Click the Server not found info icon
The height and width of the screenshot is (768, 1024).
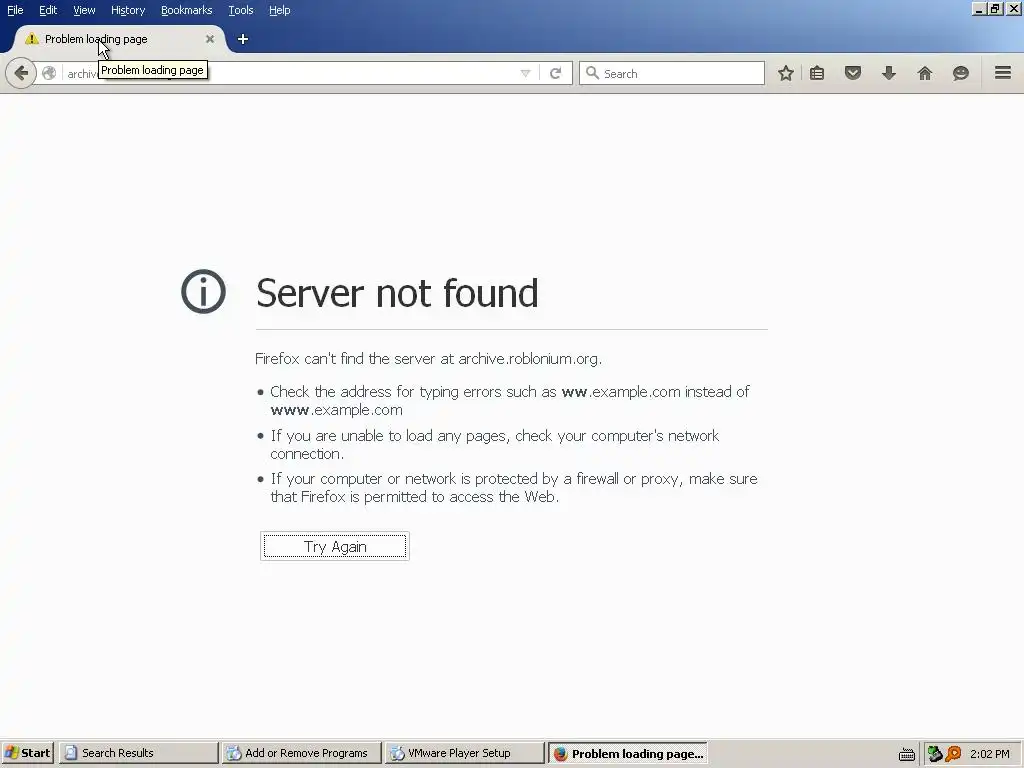click(203, 291)
